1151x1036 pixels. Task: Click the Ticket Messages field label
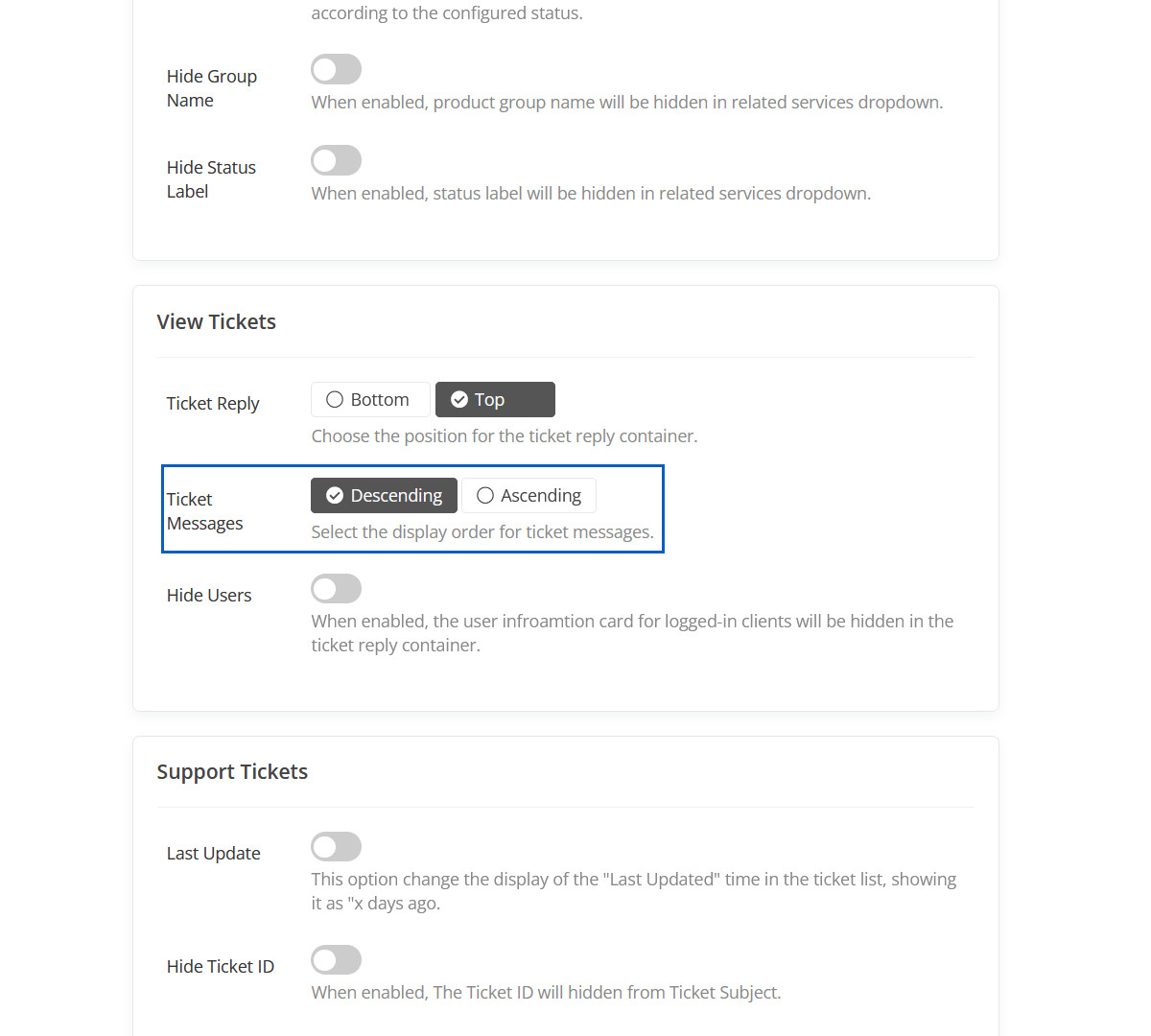pyautogui.click(x=204, y=511)
